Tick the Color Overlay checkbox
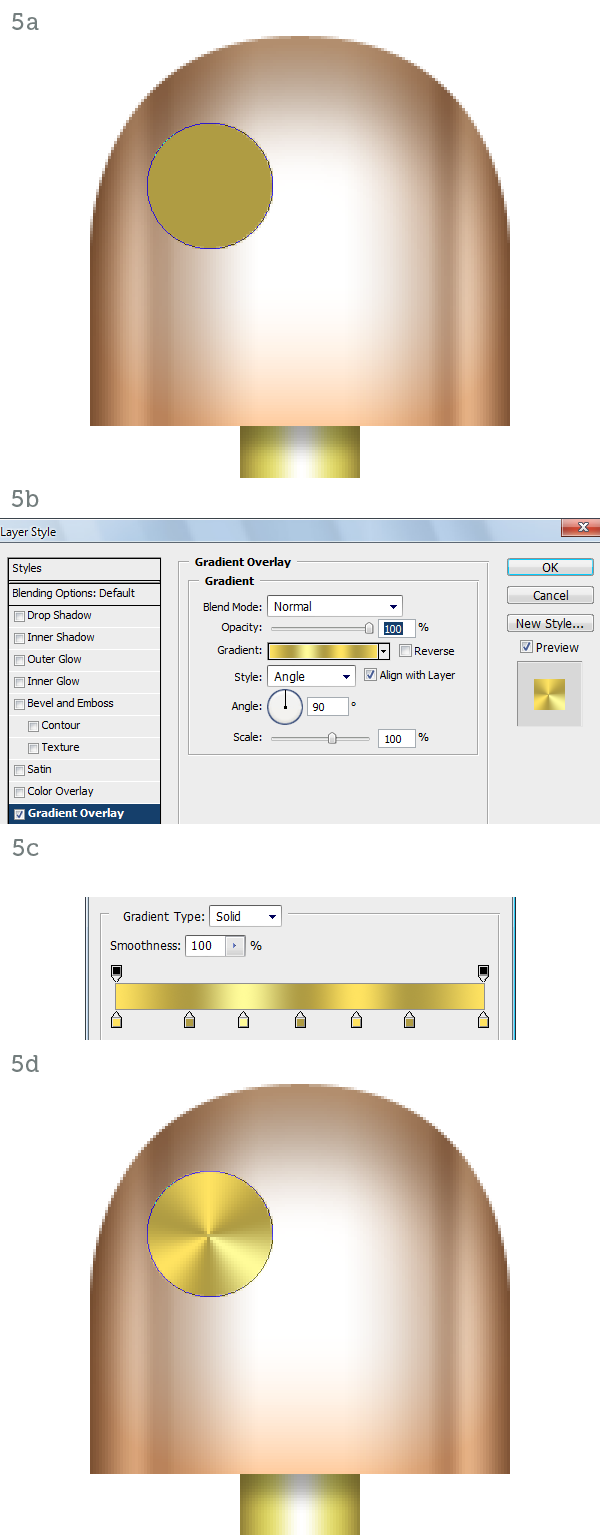600x1535 pixels. 19,792
